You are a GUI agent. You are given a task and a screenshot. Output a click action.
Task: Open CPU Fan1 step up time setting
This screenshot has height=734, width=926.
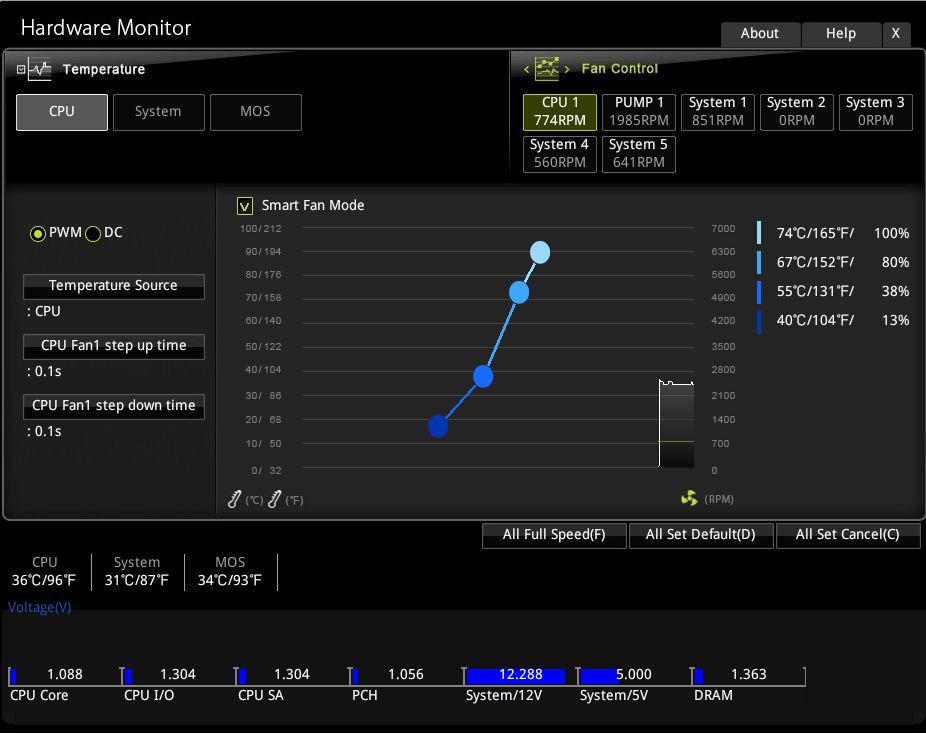(113, 346)
